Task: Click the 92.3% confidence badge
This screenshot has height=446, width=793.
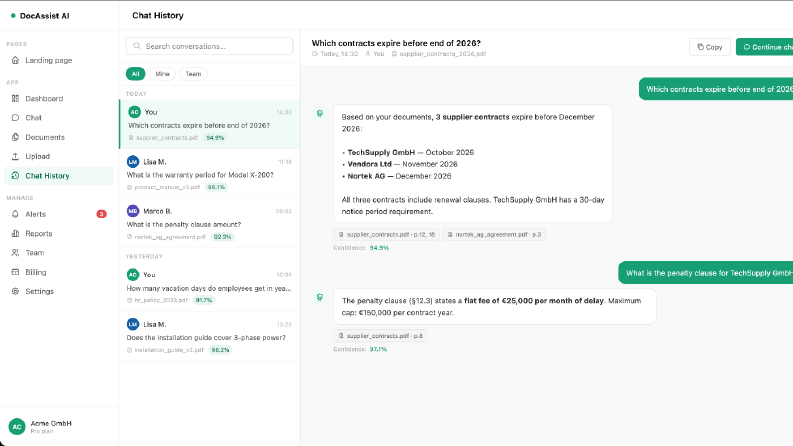Action: click(223, 237)
